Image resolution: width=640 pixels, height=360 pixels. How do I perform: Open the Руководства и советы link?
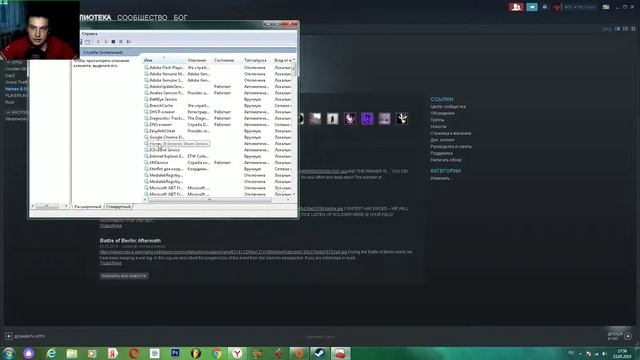(x=451, y=147)
